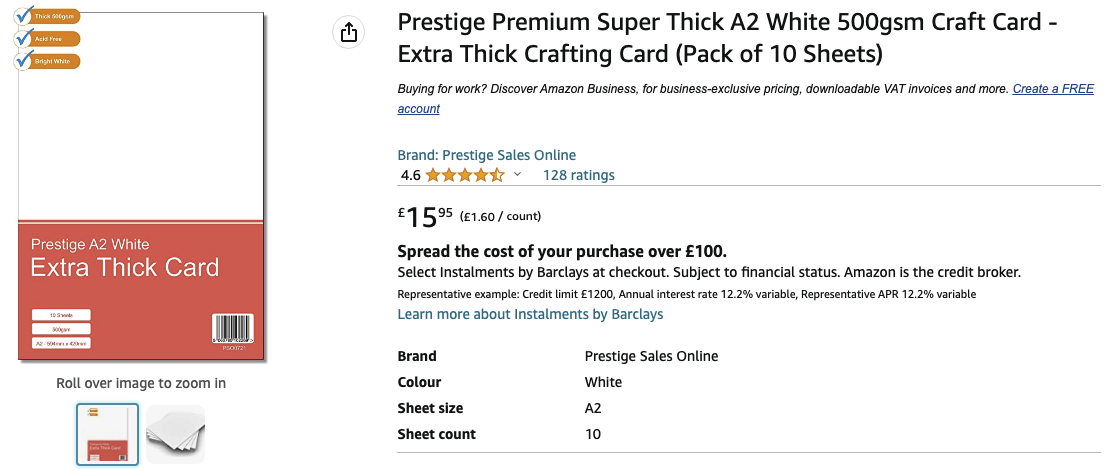The width and height of the screenshot is (1113, 470).
Task: Click the Roll over image to zoom in text
Action: [x=141, y=383]
